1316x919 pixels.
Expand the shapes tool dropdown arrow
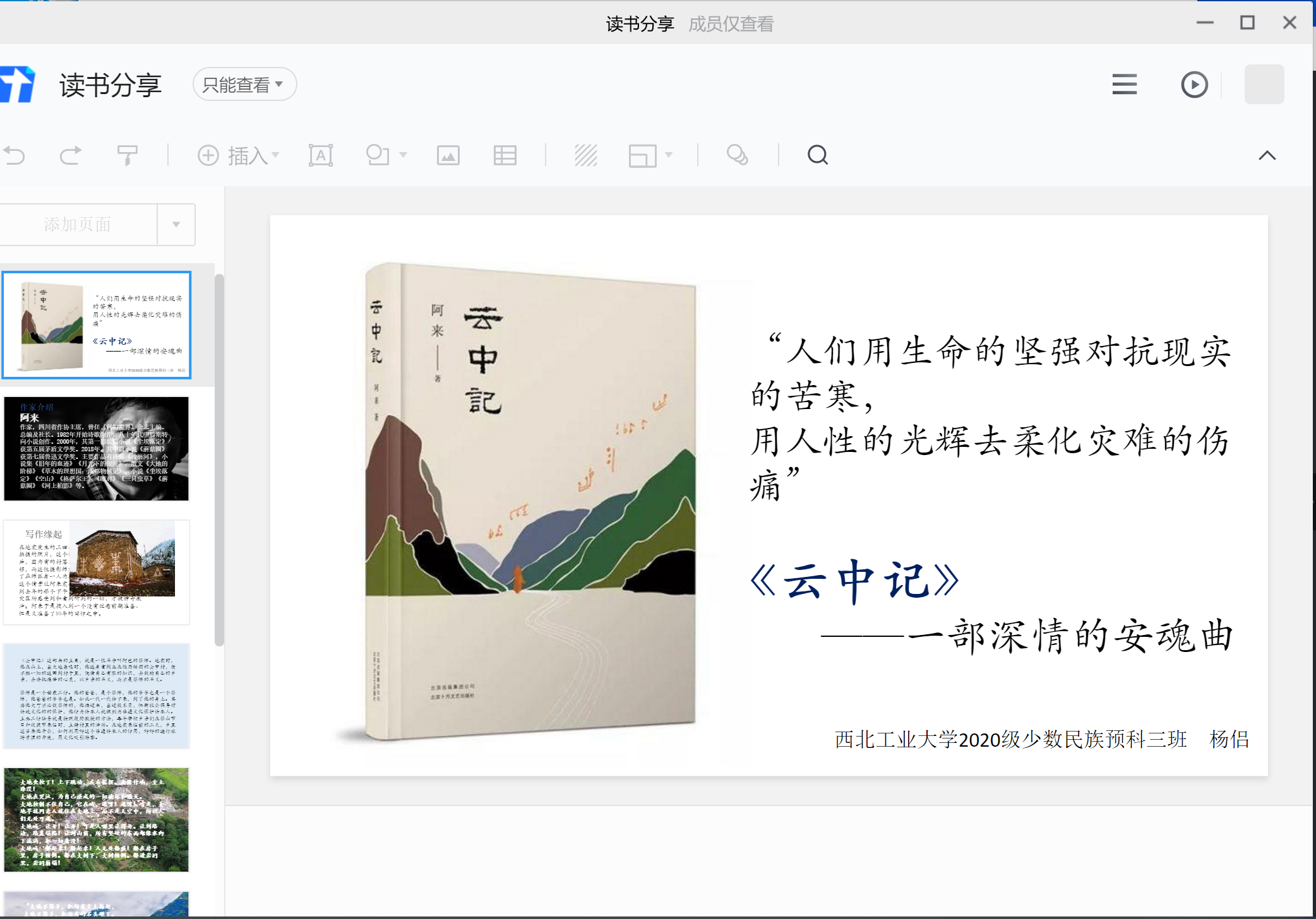[403, 155]
